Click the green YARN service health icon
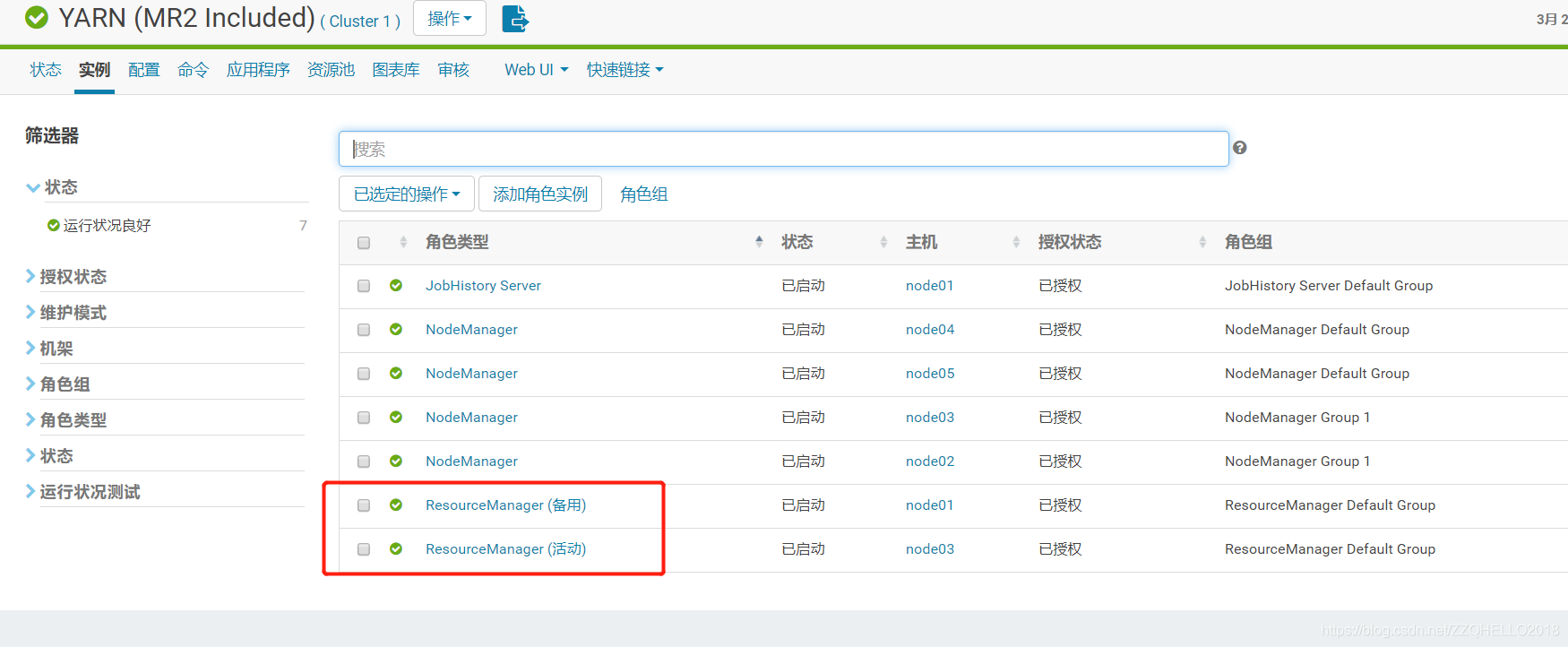 tap(37, 17)
